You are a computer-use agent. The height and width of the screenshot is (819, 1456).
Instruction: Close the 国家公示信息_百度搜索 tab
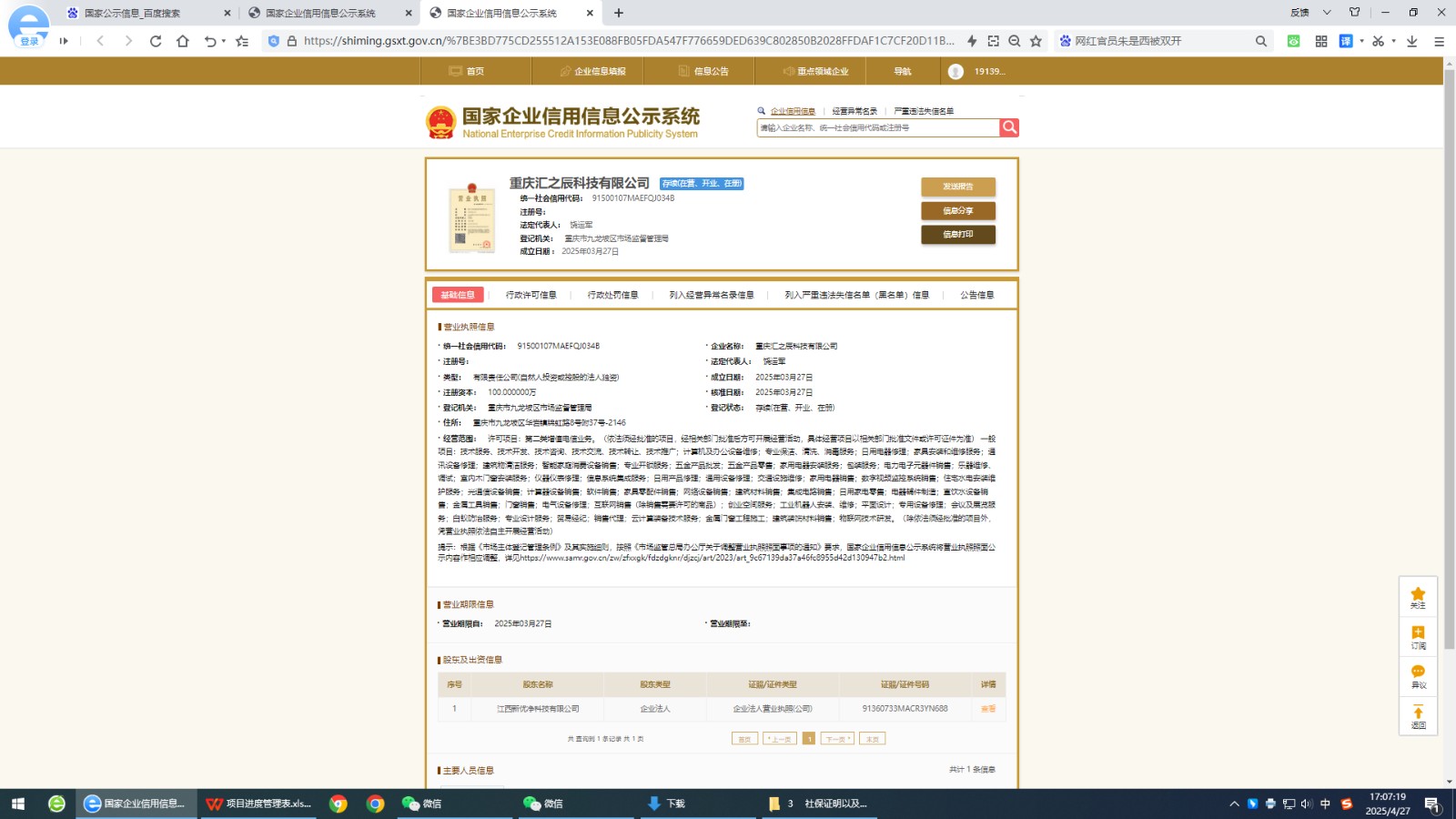tap(227, 13)
